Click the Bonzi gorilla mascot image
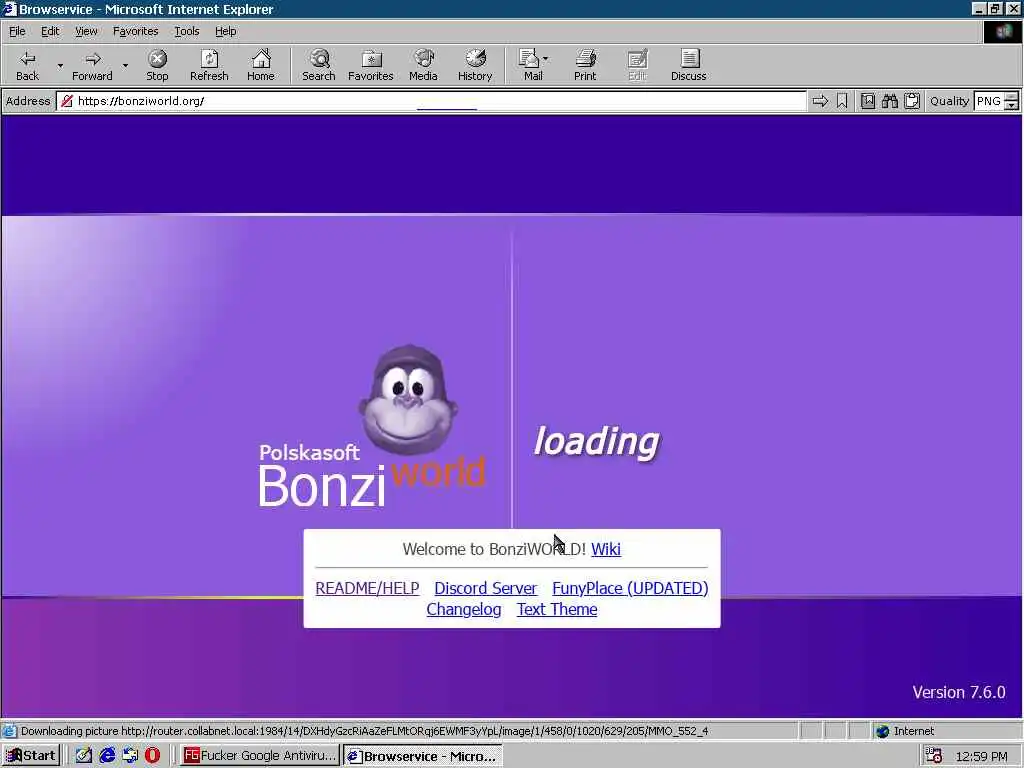 click(408, 400)
